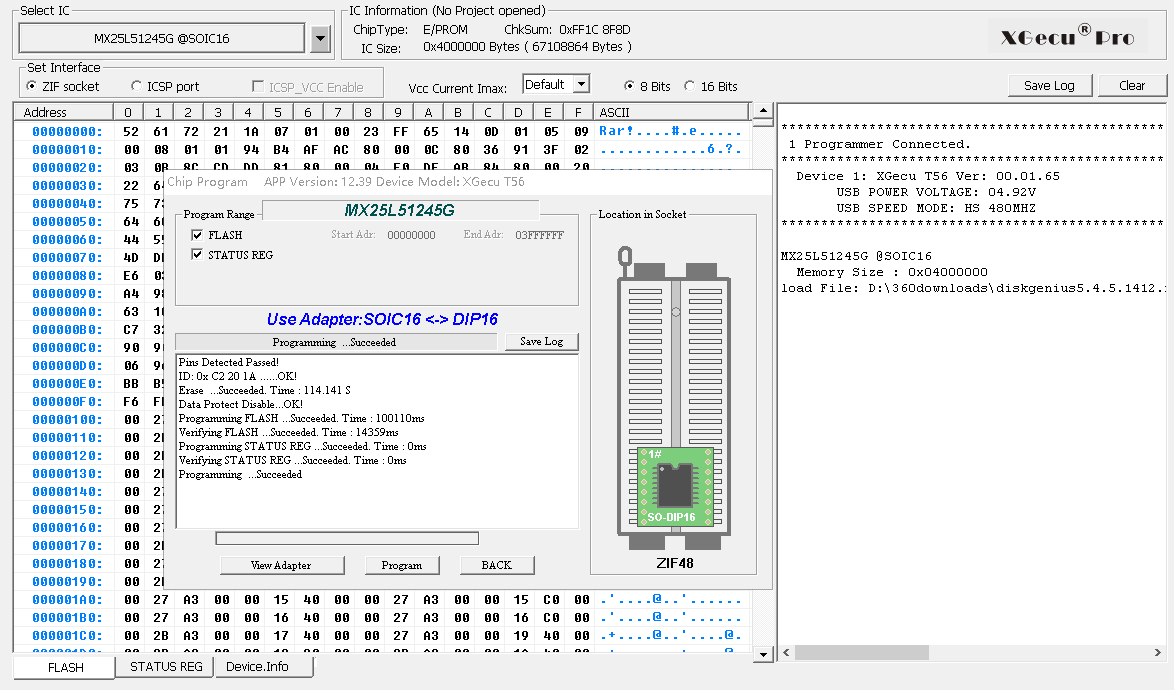Viewport: 1174px width, 690px height.
Task: Click the hex view scroll up arrow
Action: (x=762, y=111)
